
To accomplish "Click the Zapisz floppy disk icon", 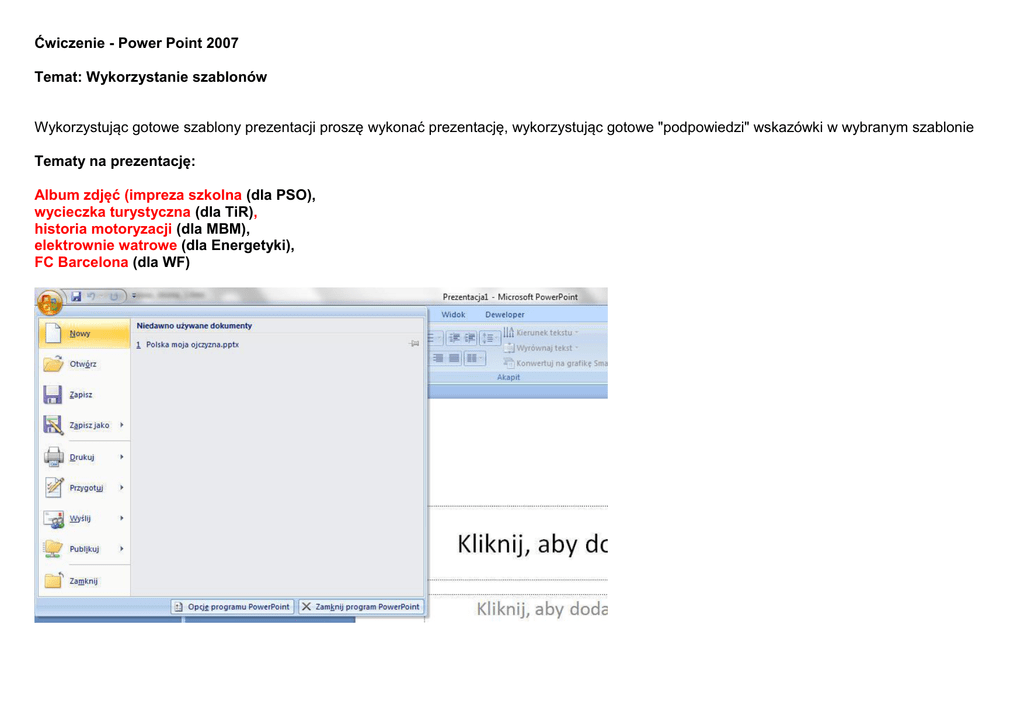I will [53, 395].
